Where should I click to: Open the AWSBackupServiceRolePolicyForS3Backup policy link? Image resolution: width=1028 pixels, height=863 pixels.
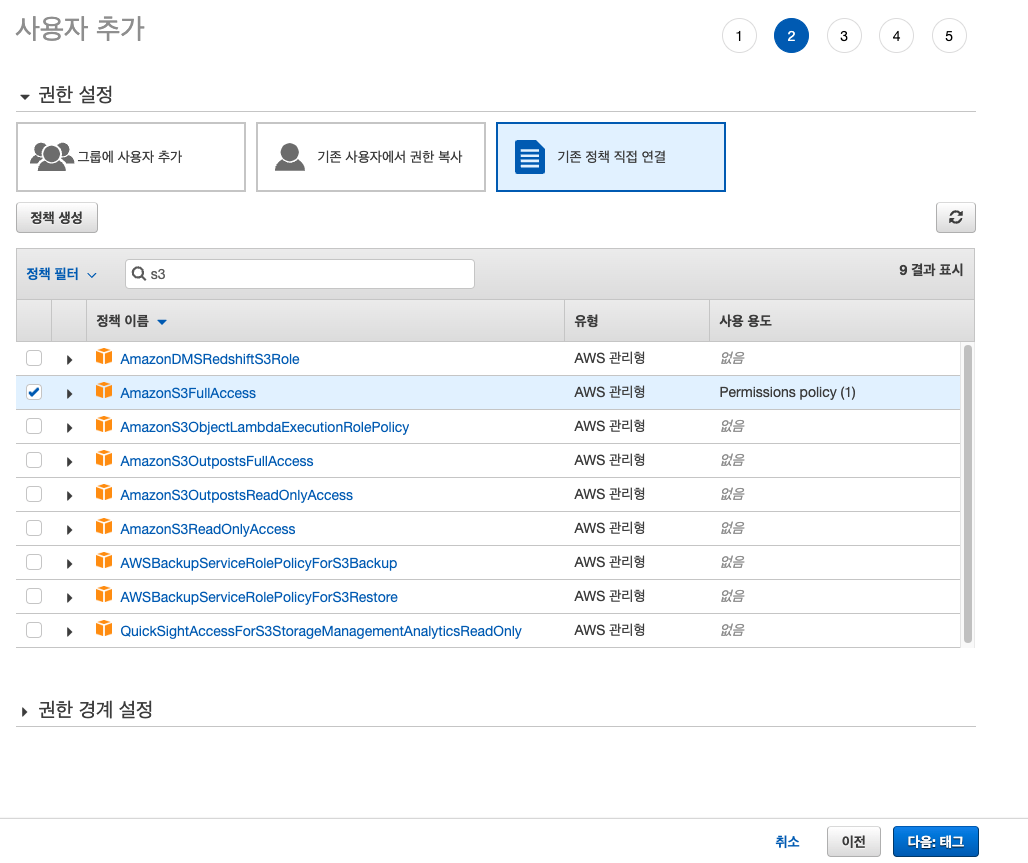[259, 563]
